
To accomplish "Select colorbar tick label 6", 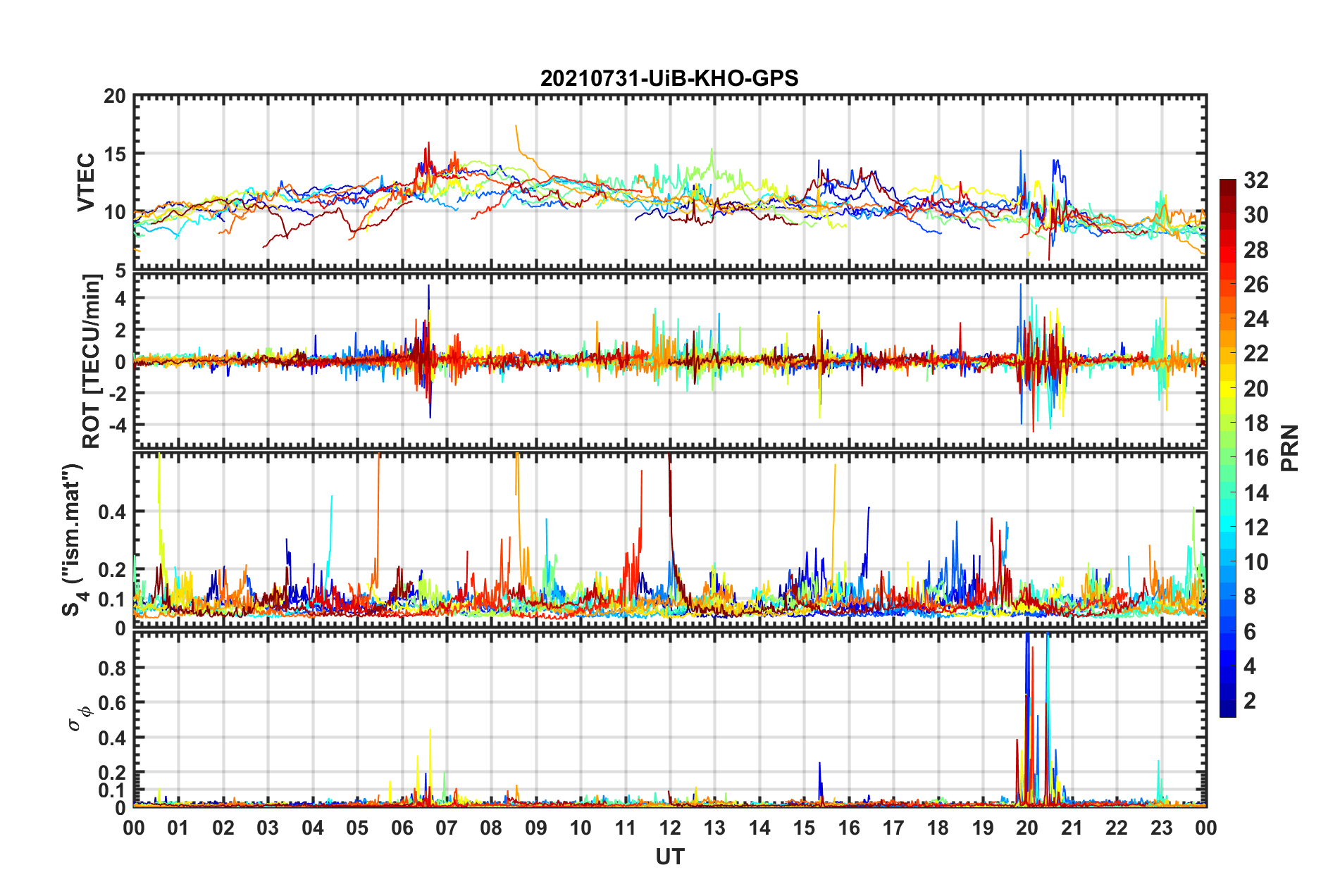I will (x=1250, y=632).
